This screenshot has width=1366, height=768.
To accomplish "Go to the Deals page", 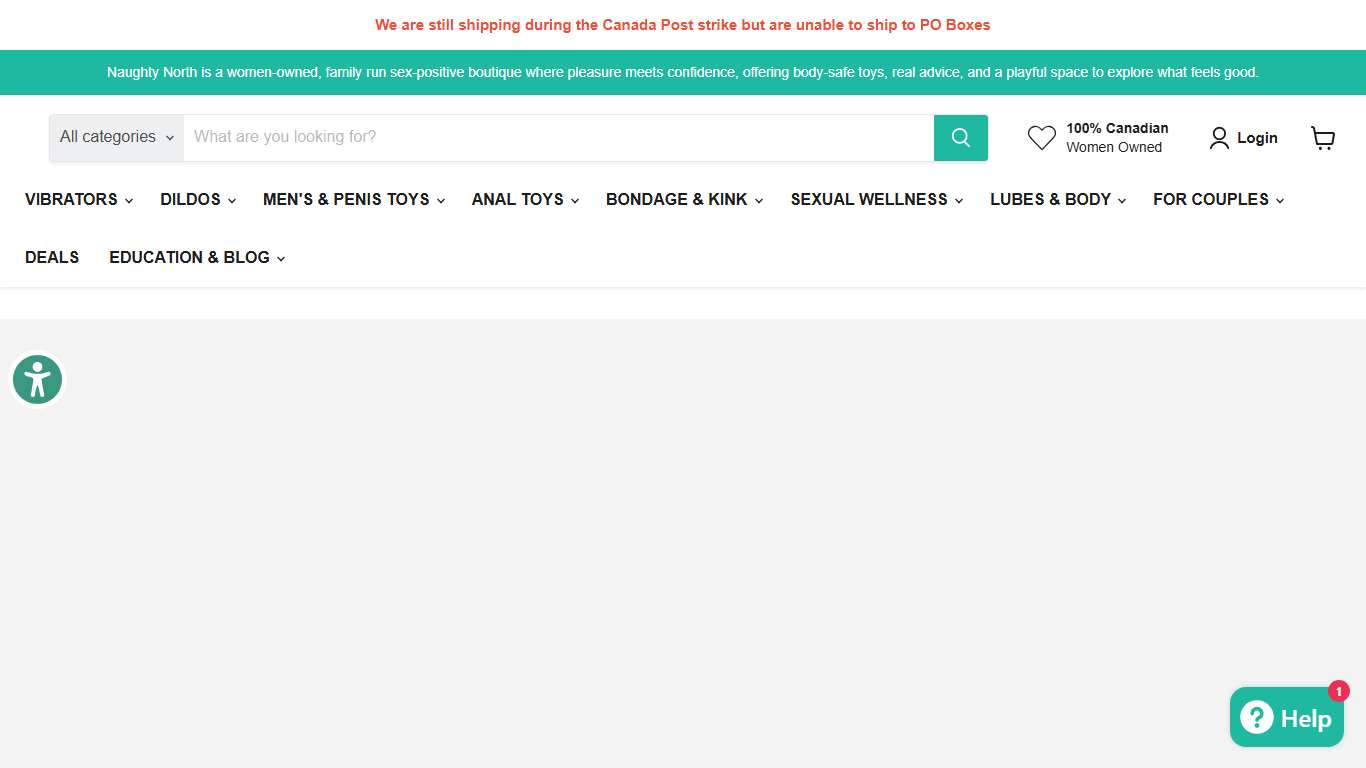I will pyautogui.click(x=52, y=258).
